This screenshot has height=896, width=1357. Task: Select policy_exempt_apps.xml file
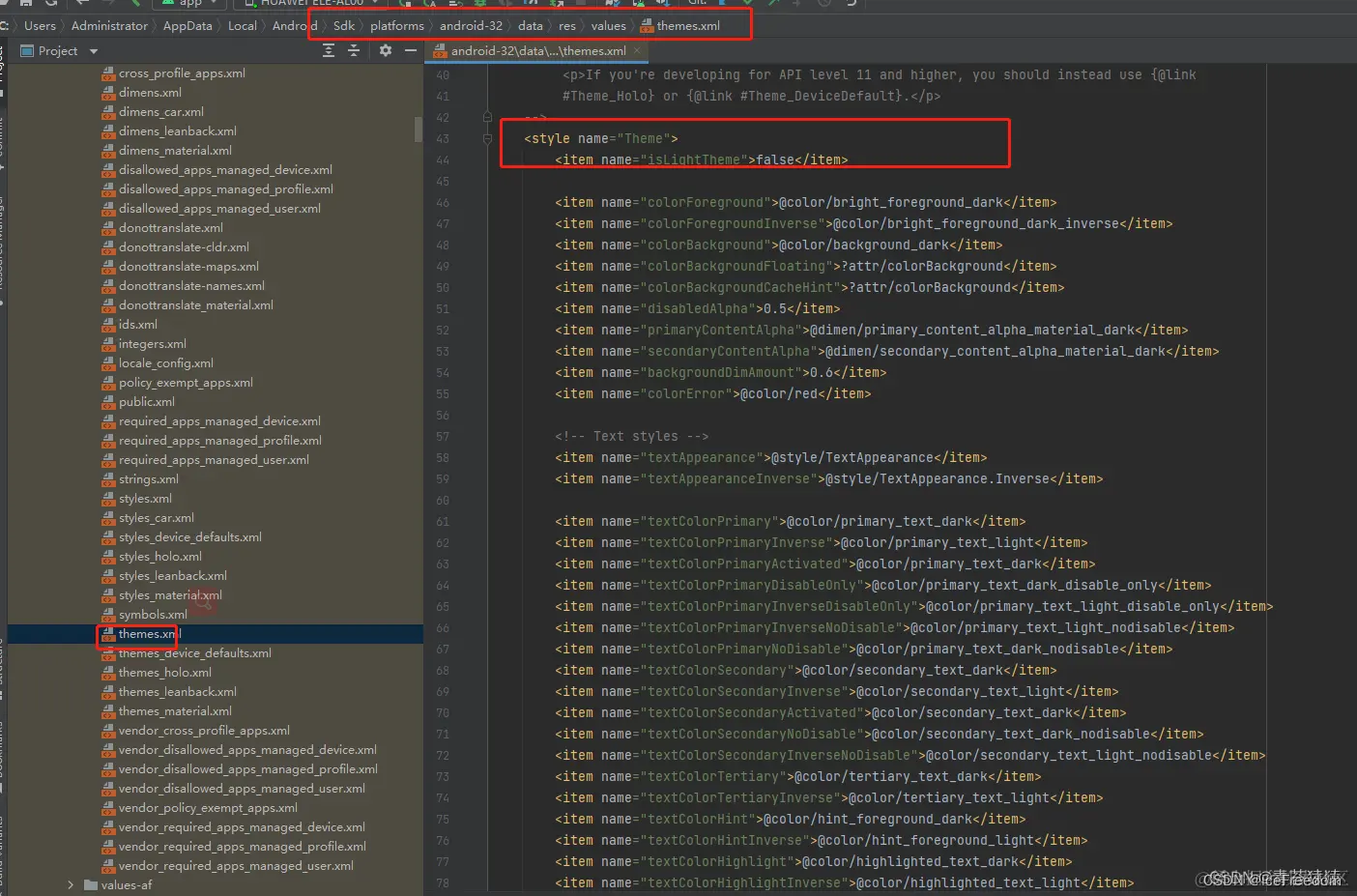click(186, 383)
